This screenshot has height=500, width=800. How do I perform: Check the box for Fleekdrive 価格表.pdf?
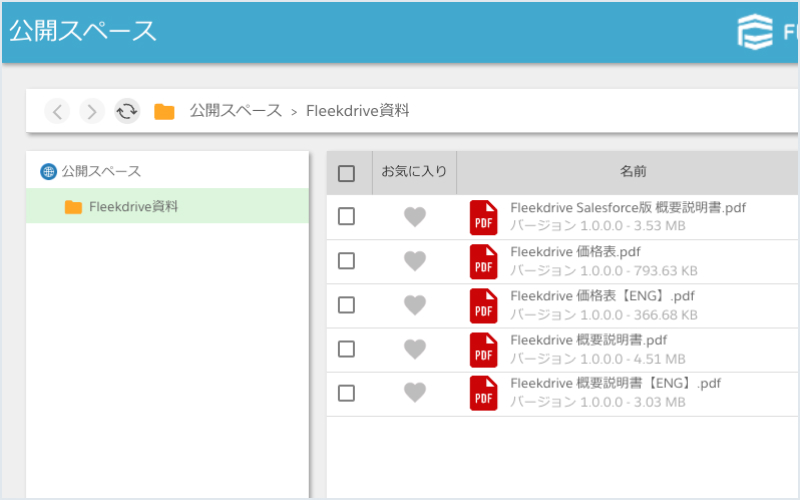[346, 261]
